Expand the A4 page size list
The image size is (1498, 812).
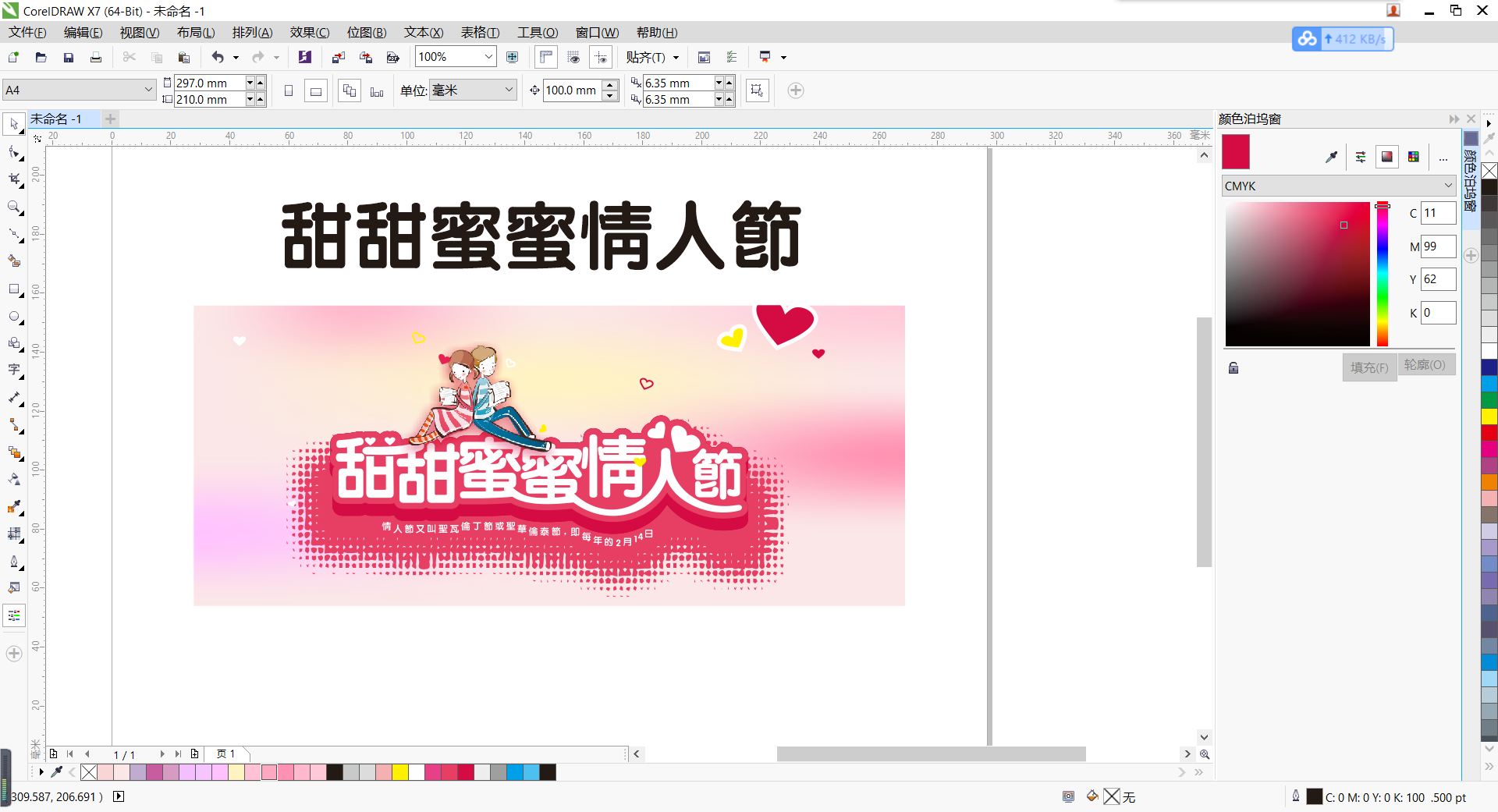[x=148, y=90]
